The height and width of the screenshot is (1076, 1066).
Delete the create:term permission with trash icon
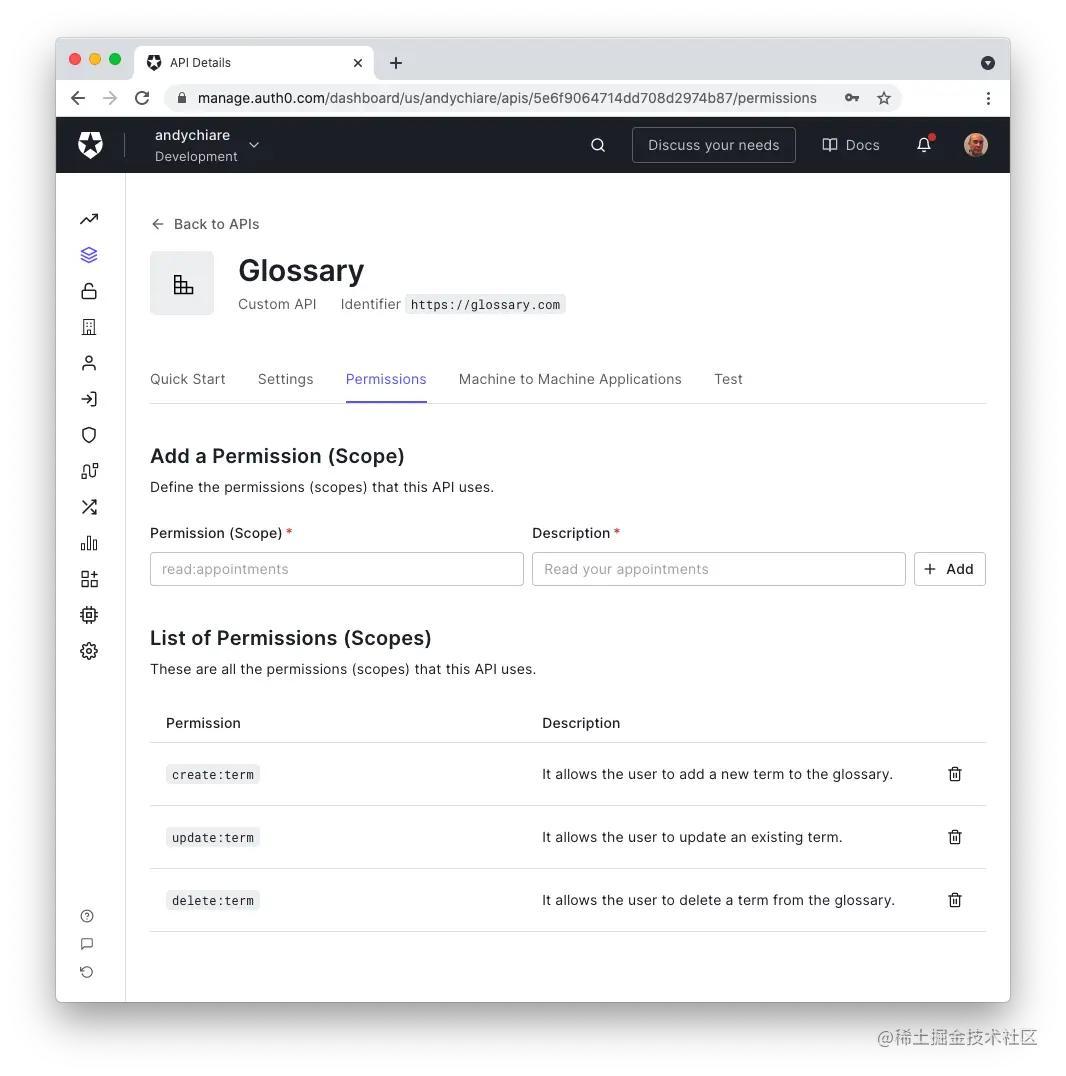[954, 773]
